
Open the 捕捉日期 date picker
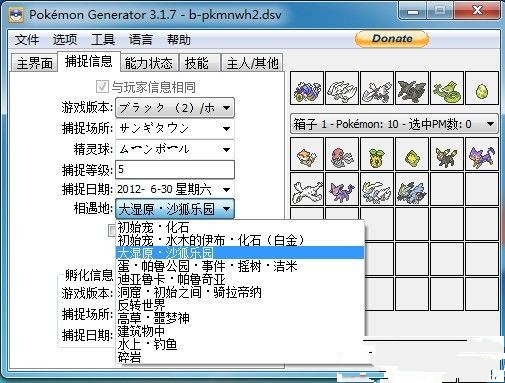click(x=175, y=189)
